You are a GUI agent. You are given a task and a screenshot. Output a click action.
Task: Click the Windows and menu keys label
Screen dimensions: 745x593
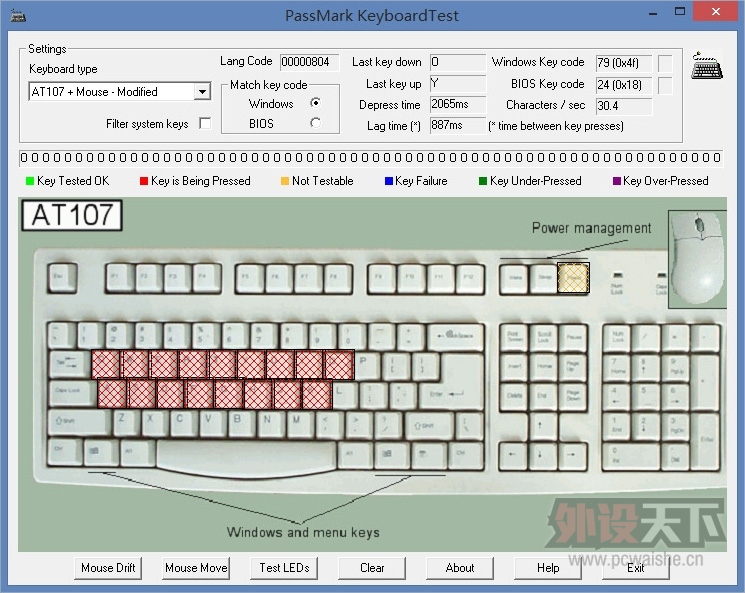(303, 532)
